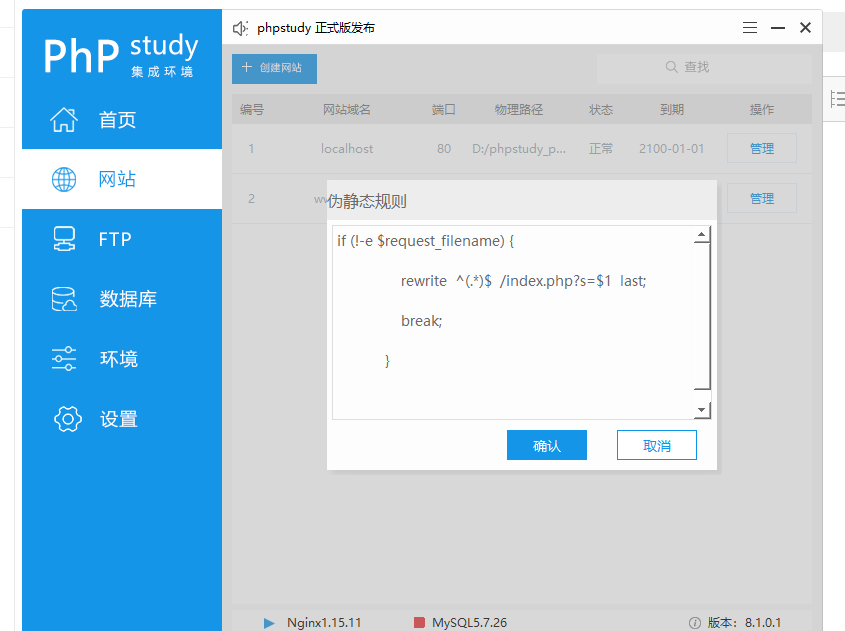Screen dimensions: 845x631
Task: Click the globe website icon
Action: [x=64, y=179]
